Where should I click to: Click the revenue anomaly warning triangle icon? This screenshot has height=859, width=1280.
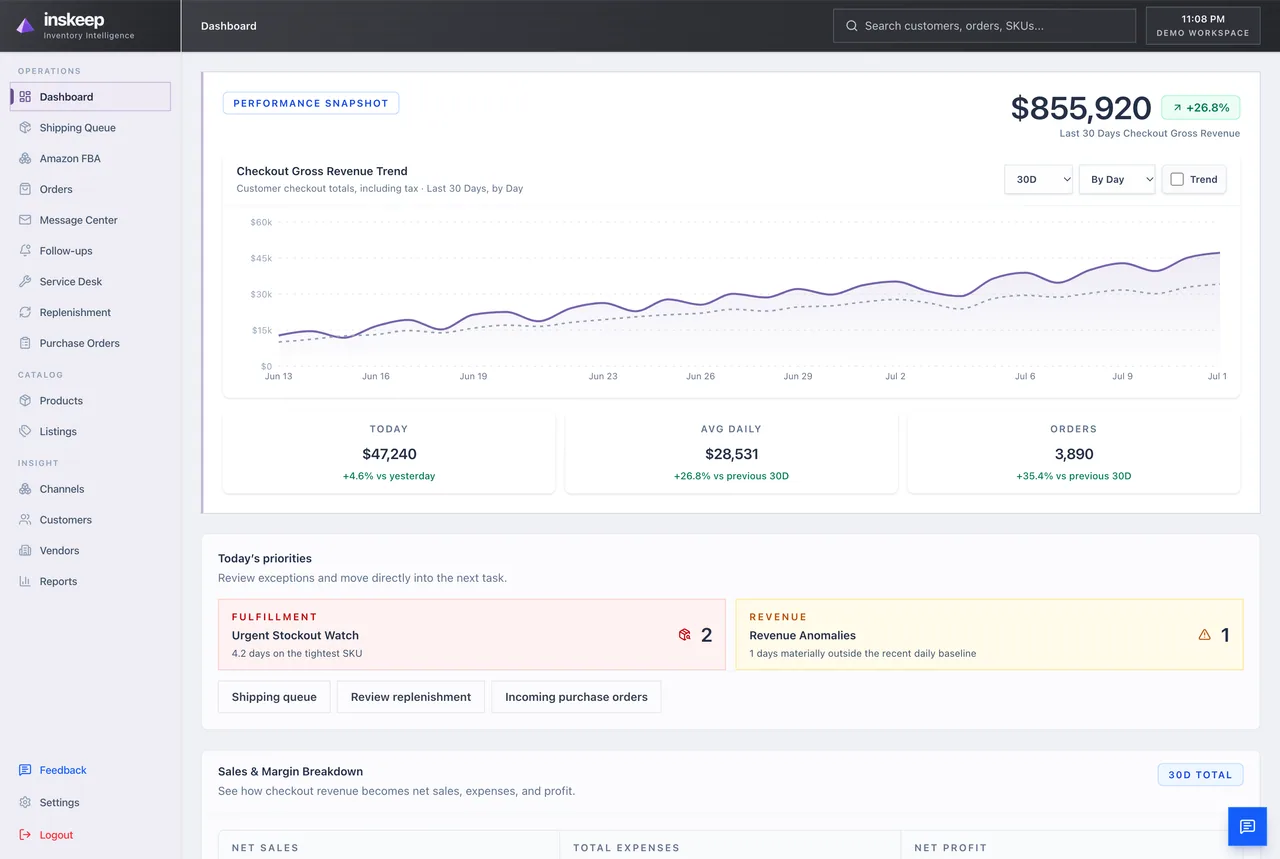tap(1204, 635)
